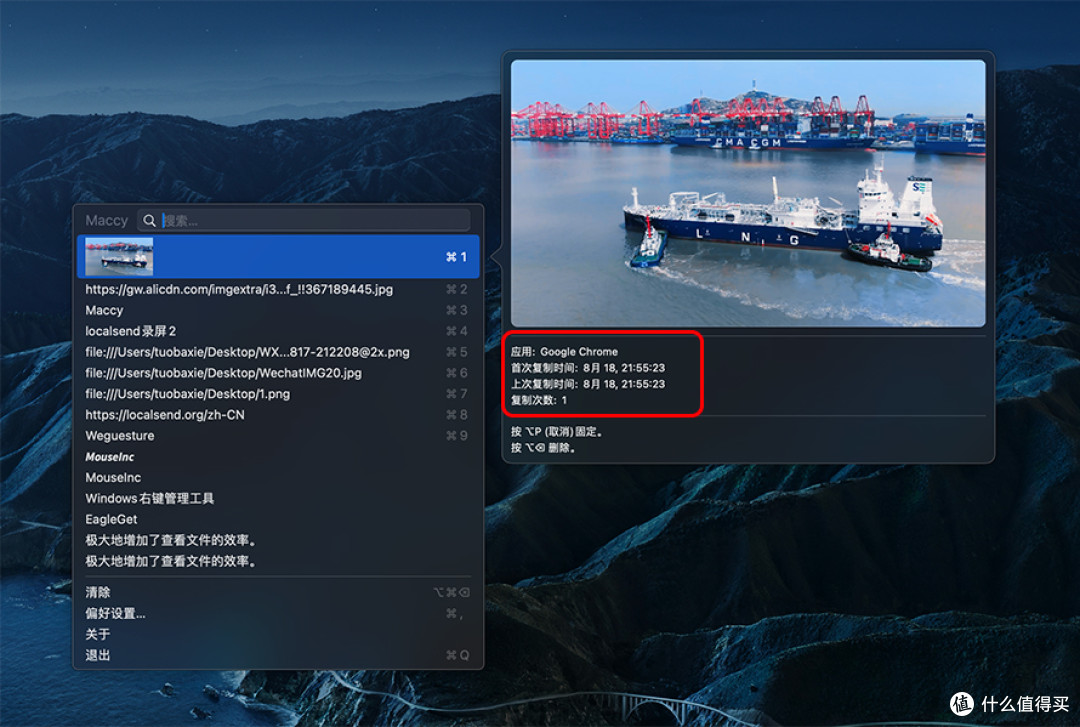Open the 关于 about item
The height and width of the screenshot is (727, 1080).
point(278,634)
